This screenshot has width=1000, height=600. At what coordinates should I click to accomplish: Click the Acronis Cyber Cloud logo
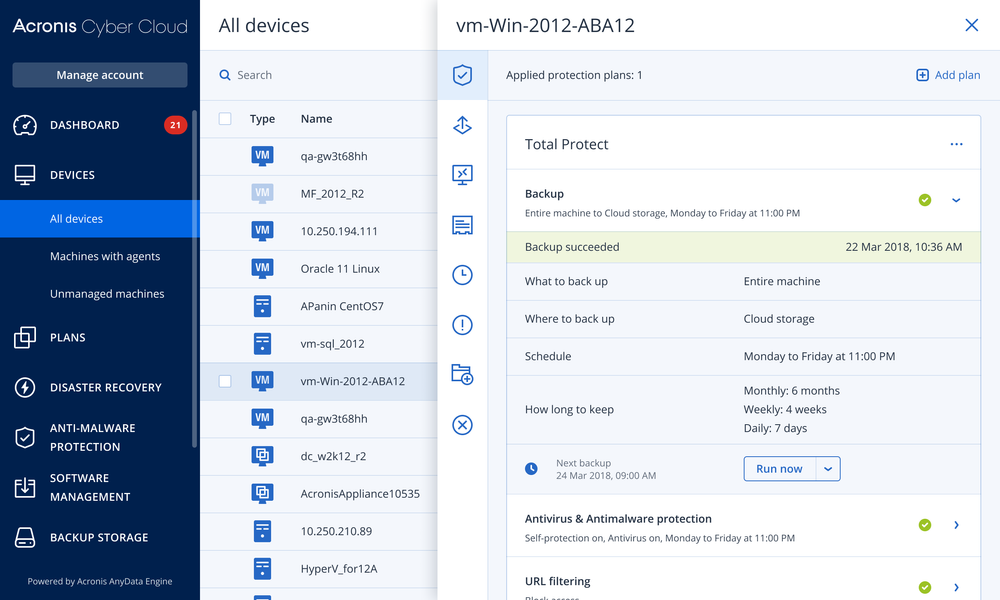pyautogui.click(x=99, y=26)
